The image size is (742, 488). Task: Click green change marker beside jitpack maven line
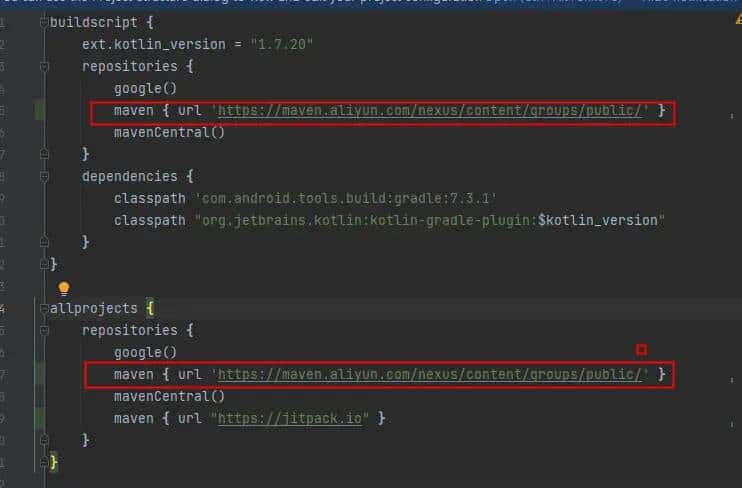click(x=40, y=418)
